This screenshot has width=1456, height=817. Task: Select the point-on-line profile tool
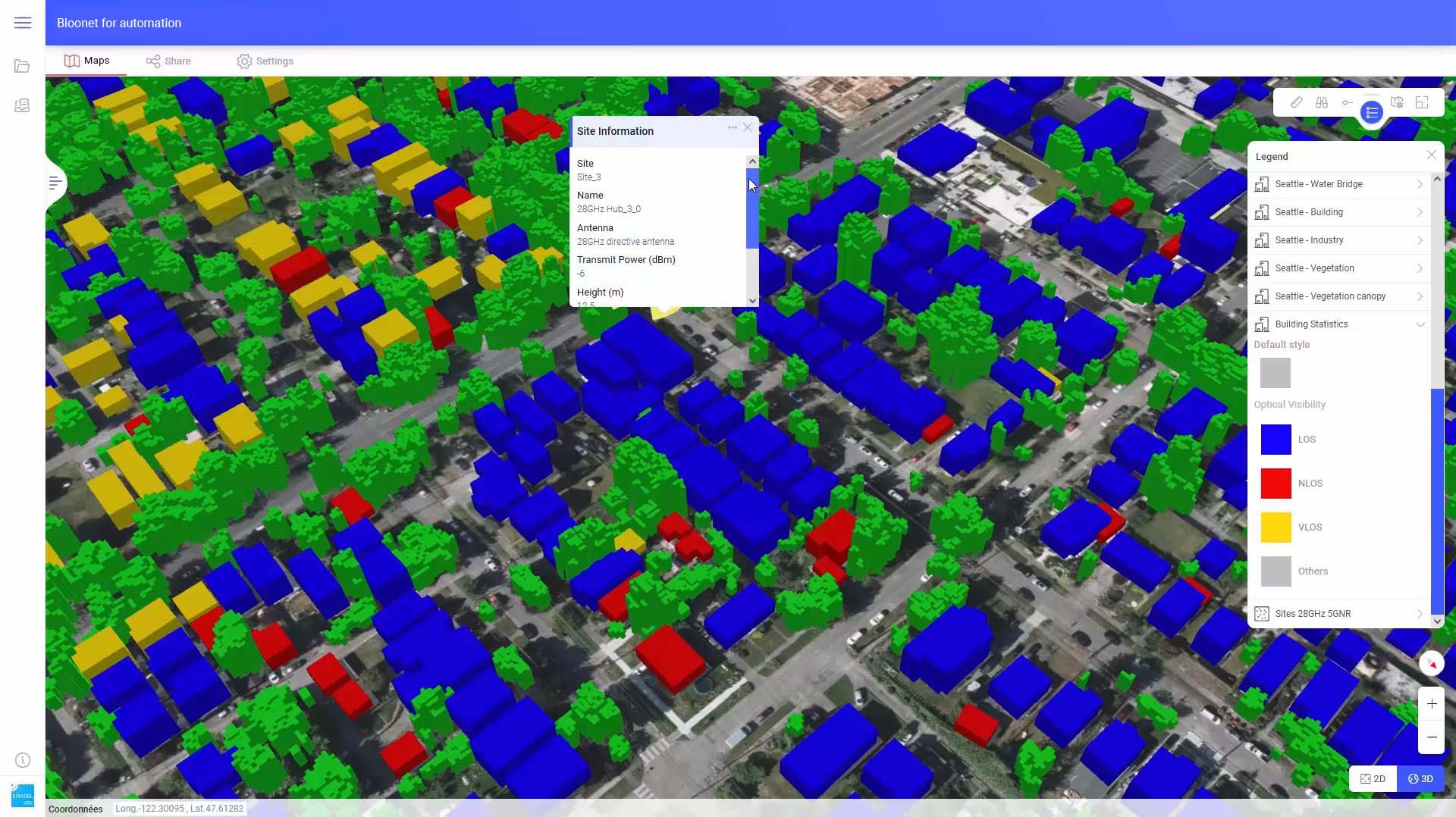coord(1347,102)
